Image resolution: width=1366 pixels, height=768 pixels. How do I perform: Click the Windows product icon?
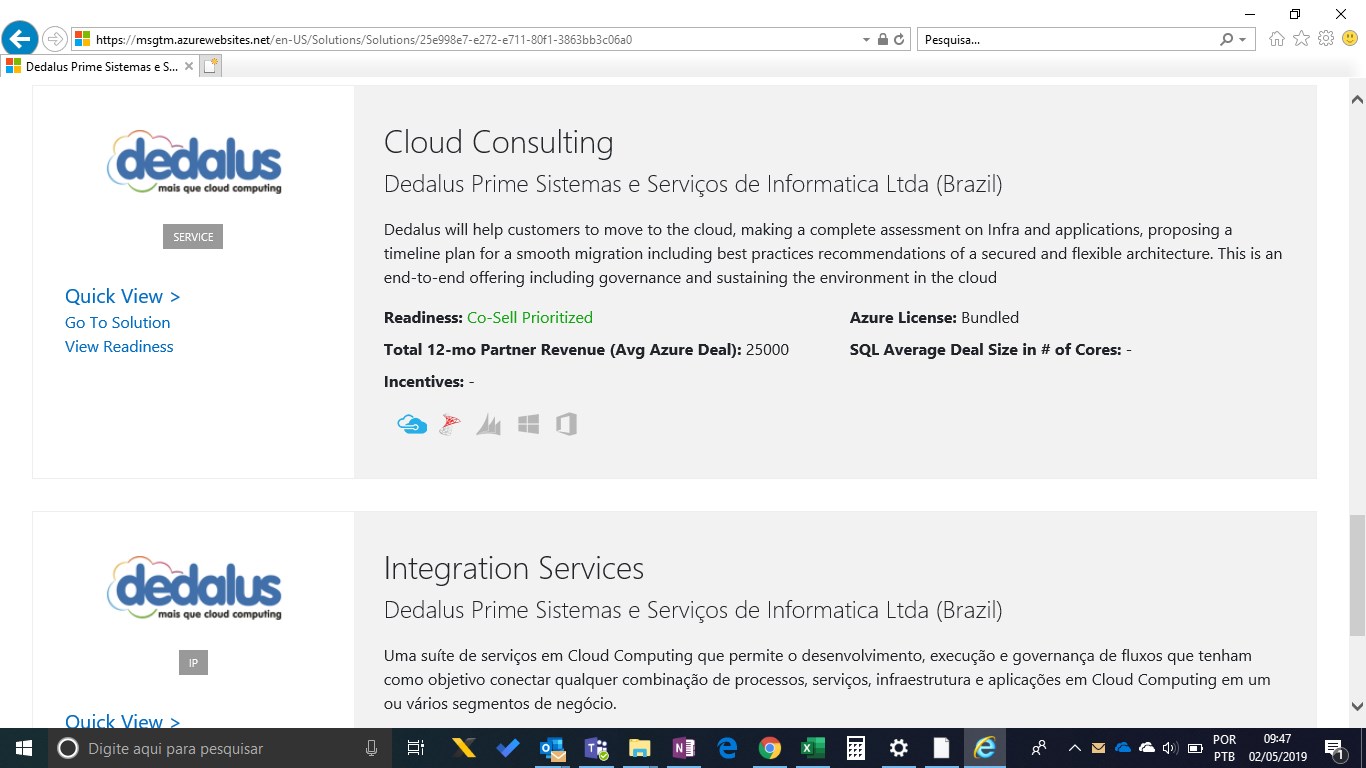point(528,424)
